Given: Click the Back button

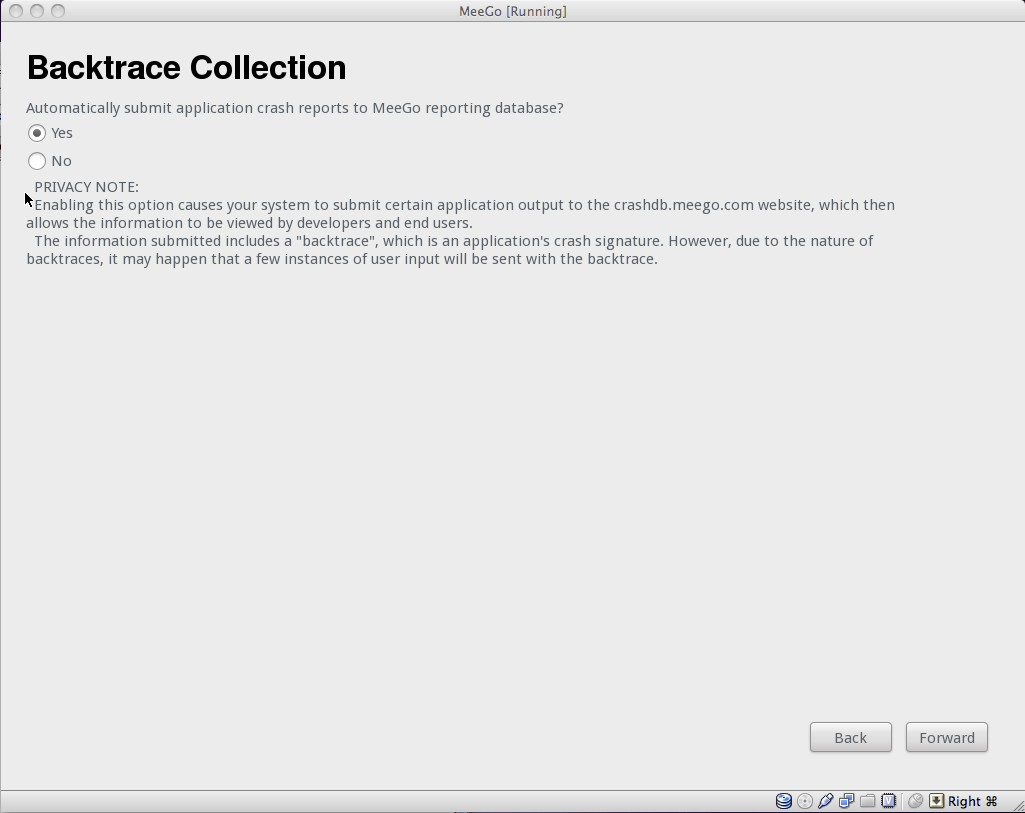Looking at the screenshot, I should (850, 737).
